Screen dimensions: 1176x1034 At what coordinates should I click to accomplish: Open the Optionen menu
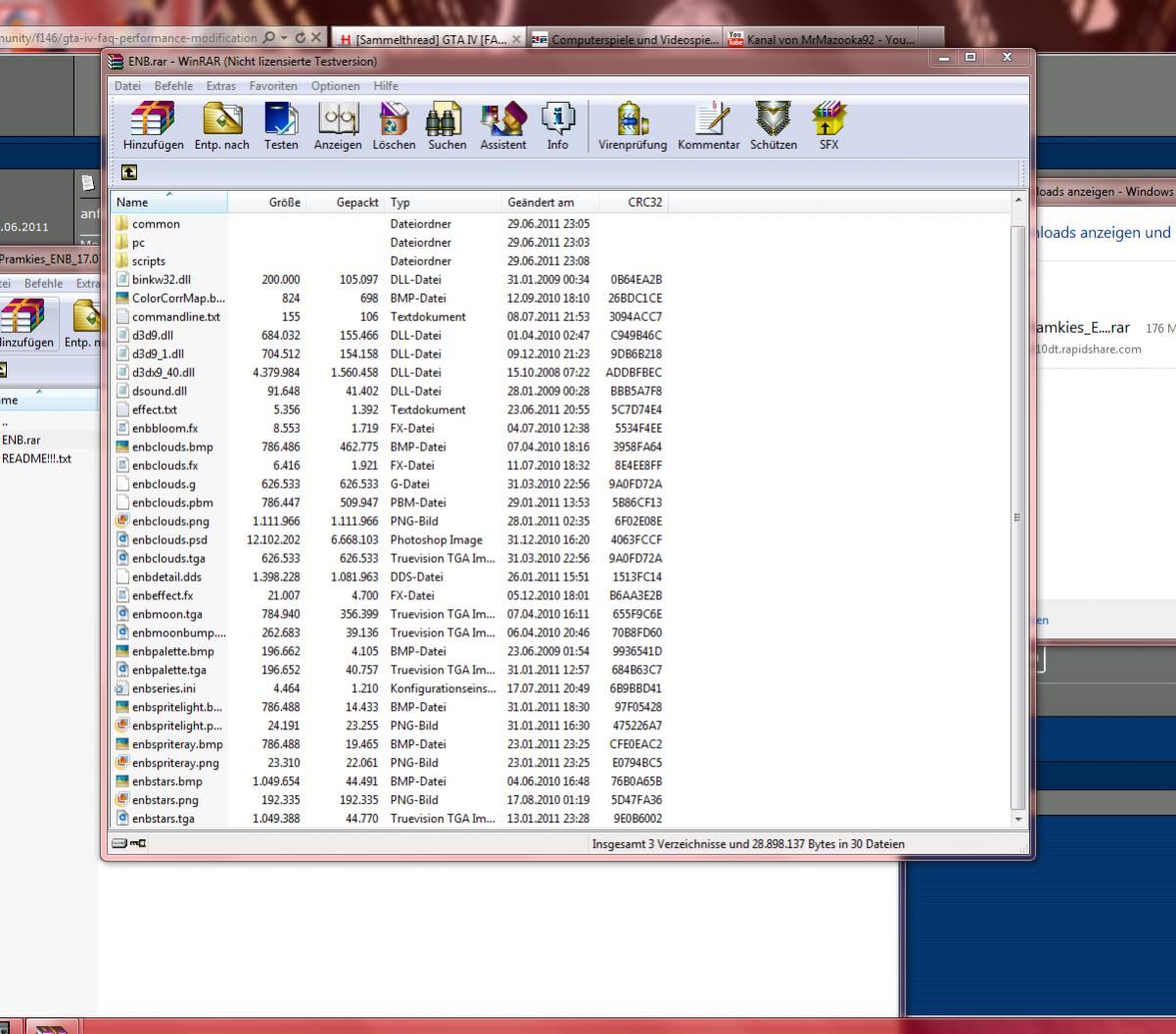click(x=336, y=86)
